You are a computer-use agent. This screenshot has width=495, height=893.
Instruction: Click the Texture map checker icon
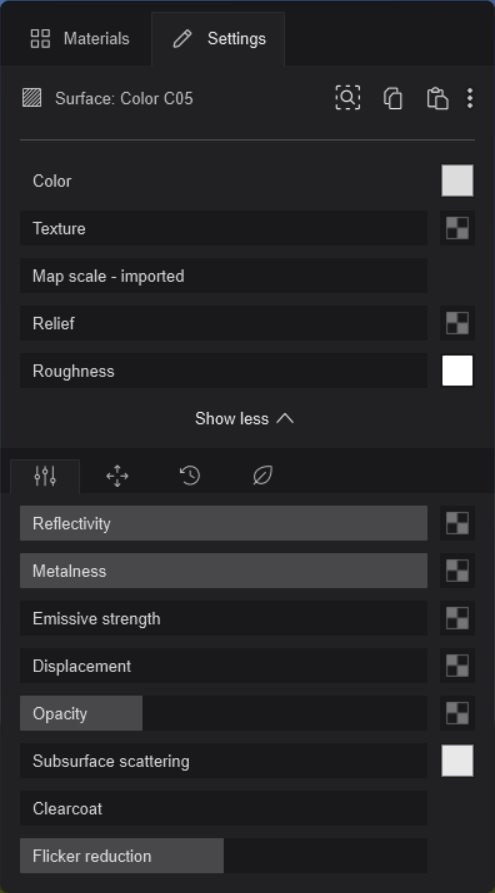tap(457, 228)
